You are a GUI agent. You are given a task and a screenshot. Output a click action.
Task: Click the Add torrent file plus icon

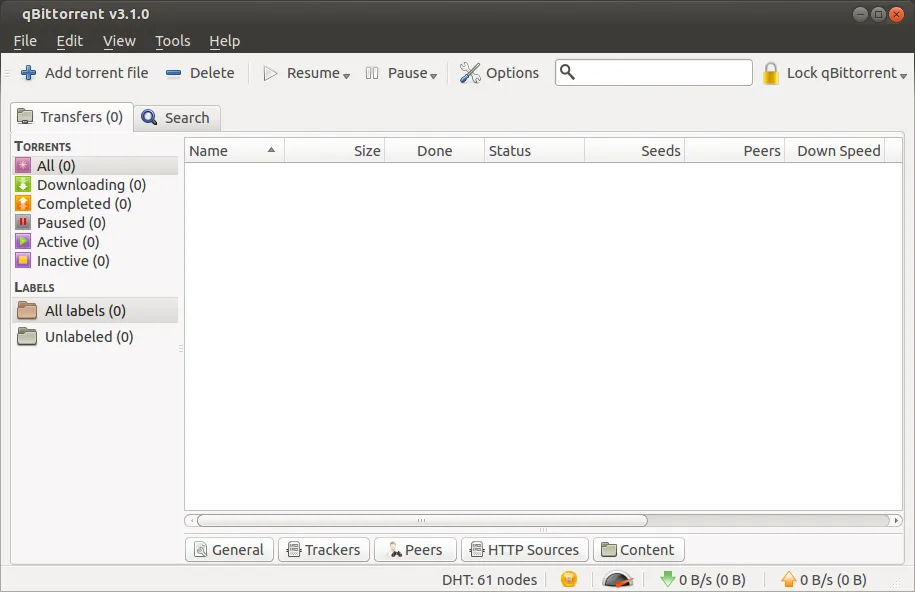(29, 73)
